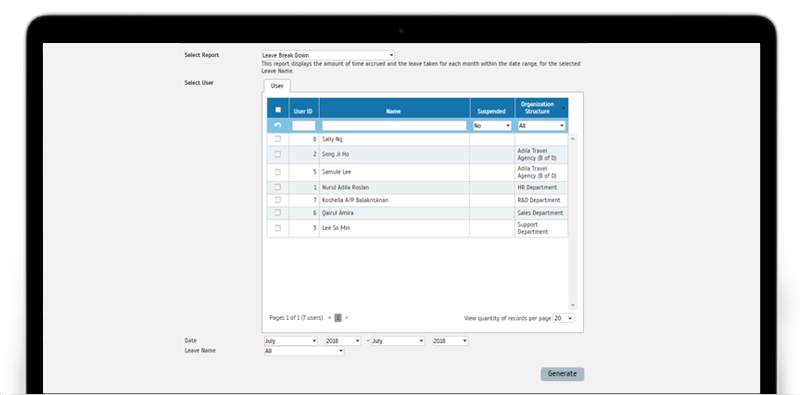Click the reset filter undo arrow icon
Screen dimensions: 800x395
point(278,126)
